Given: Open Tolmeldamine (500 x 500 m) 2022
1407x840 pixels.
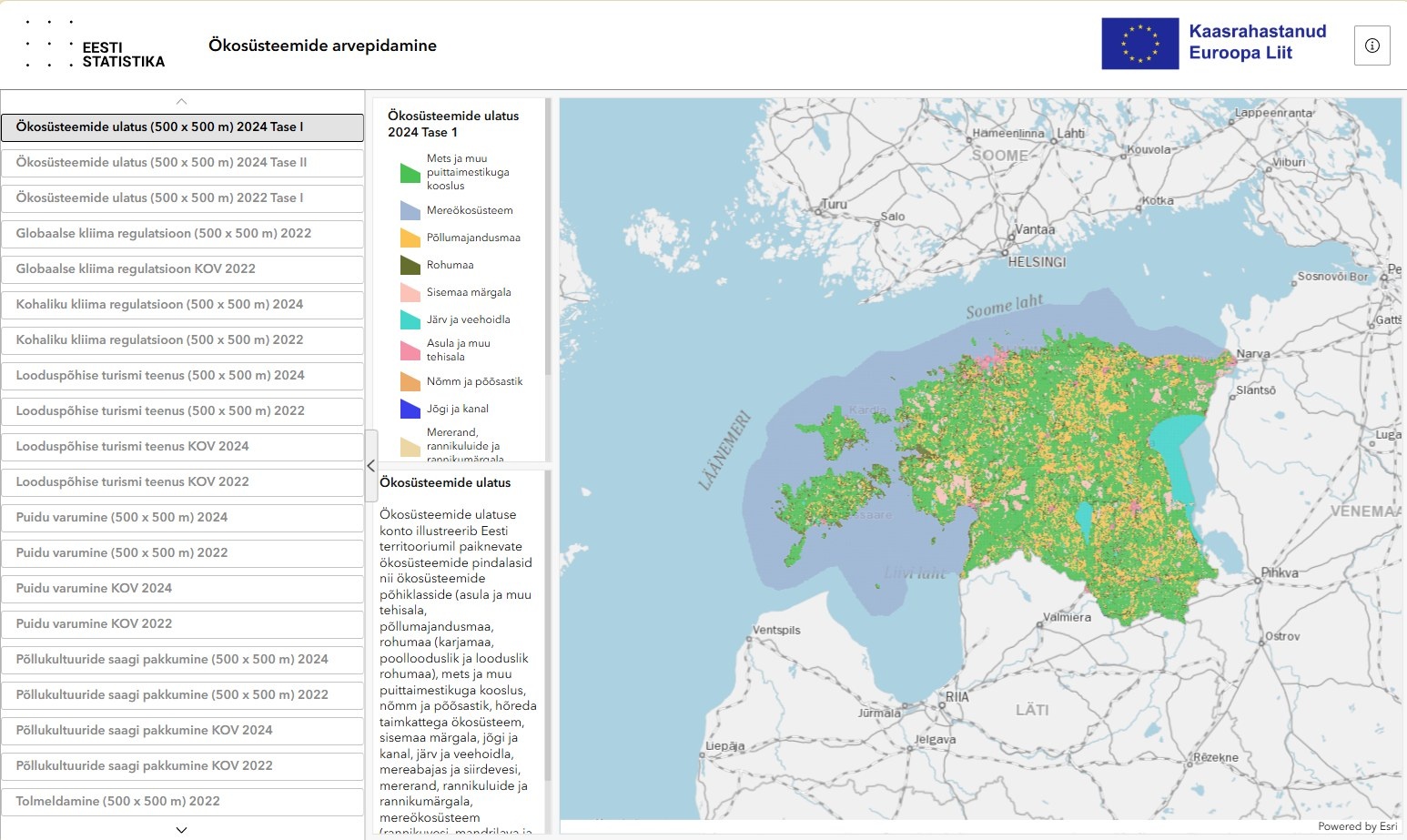Looking at the screenshot, I should [182, 802].
